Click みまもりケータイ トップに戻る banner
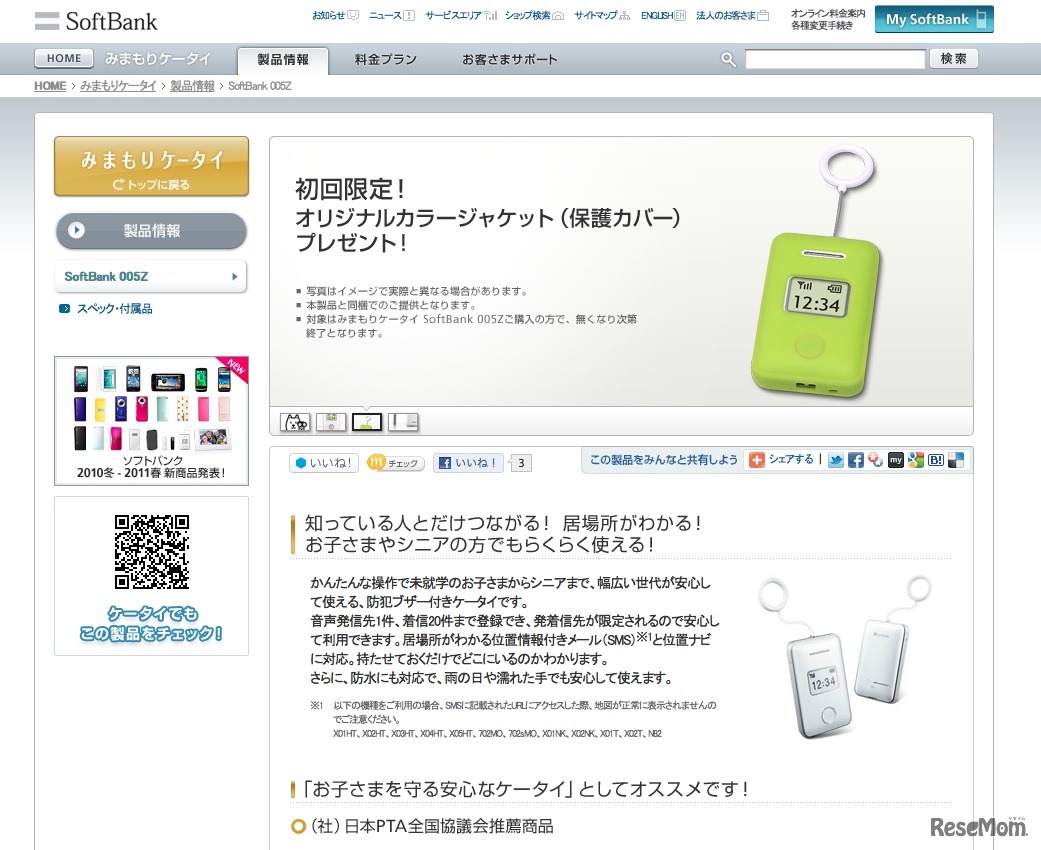Screen dimensions: 1041x850 151,167
